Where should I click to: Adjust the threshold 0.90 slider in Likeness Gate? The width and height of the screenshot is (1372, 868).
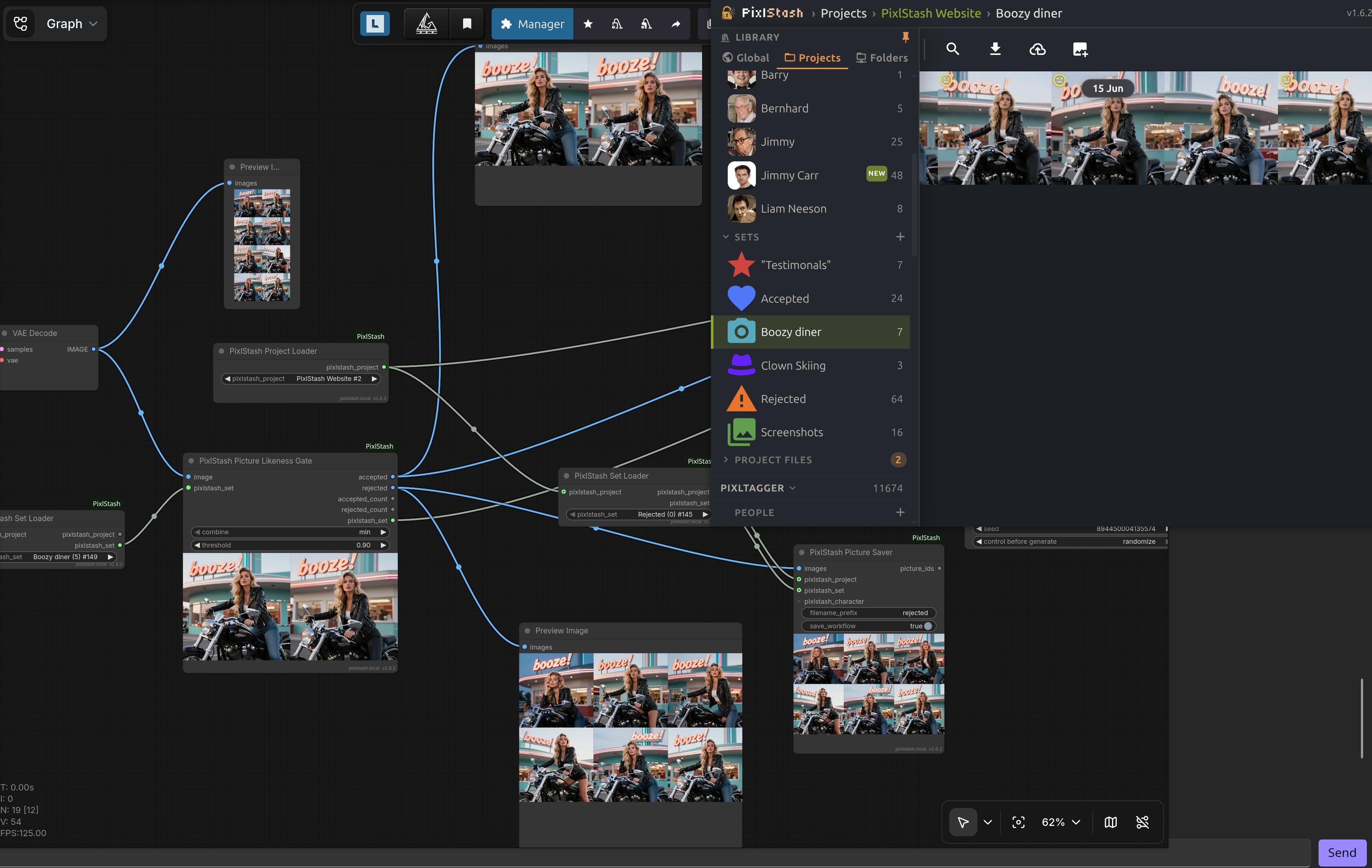click(290, 545)
